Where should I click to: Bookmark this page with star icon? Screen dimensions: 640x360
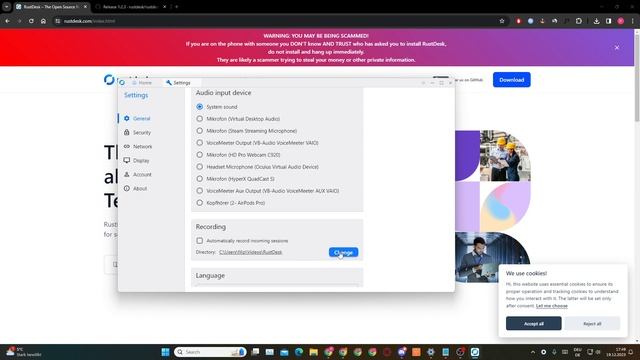click(x=502, y=21)
